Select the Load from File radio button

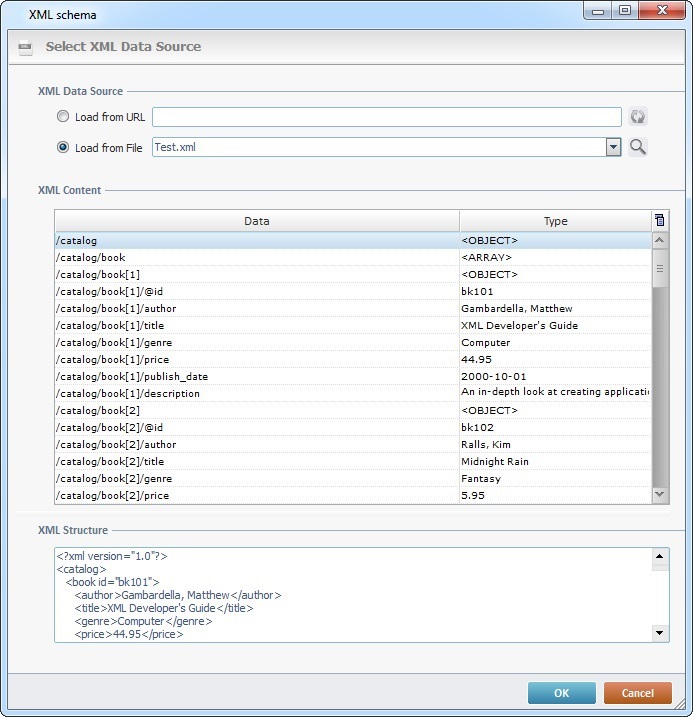point(63,148)
